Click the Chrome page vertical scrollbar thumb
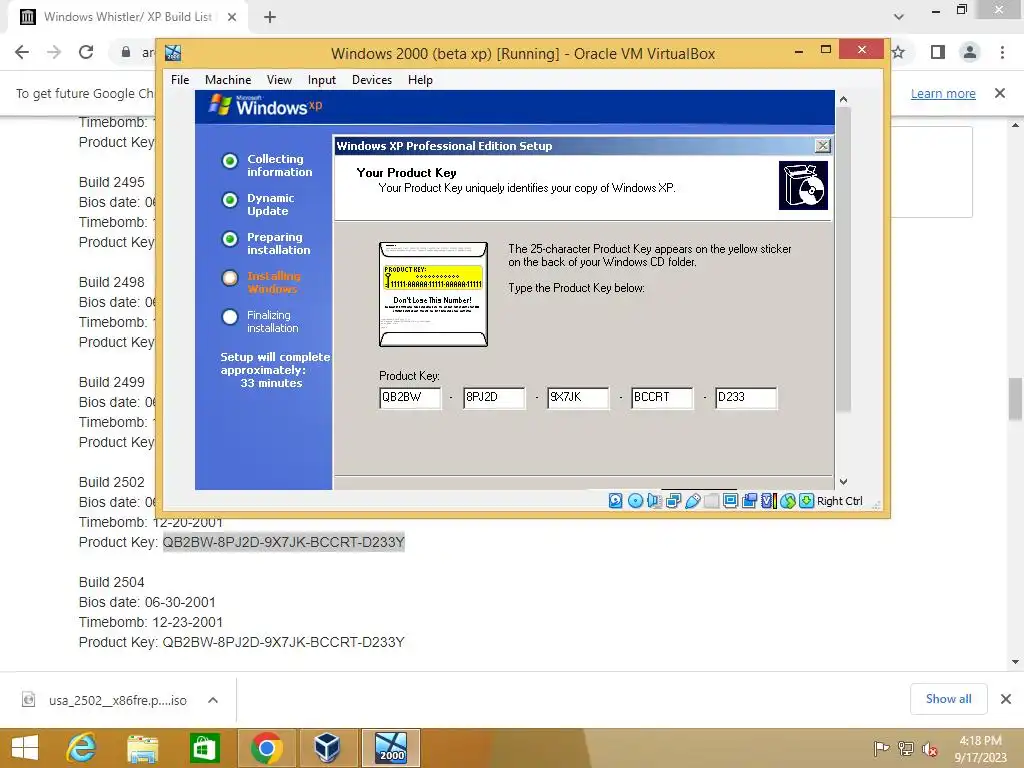The height and width of the screenshot is (768, 1024). point(1015,399)
